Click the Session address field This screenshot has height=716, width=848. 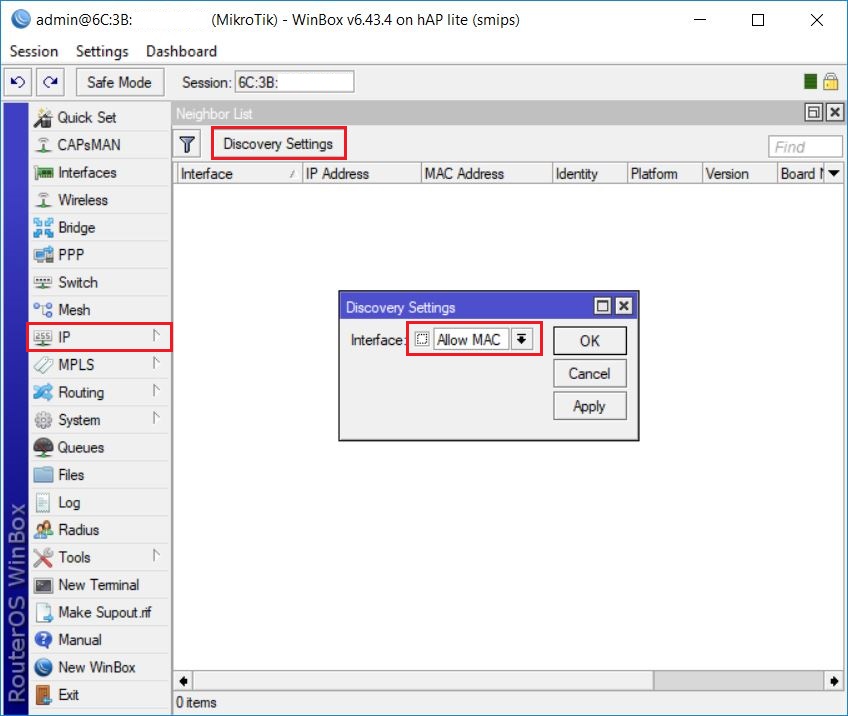coord(294,82)
